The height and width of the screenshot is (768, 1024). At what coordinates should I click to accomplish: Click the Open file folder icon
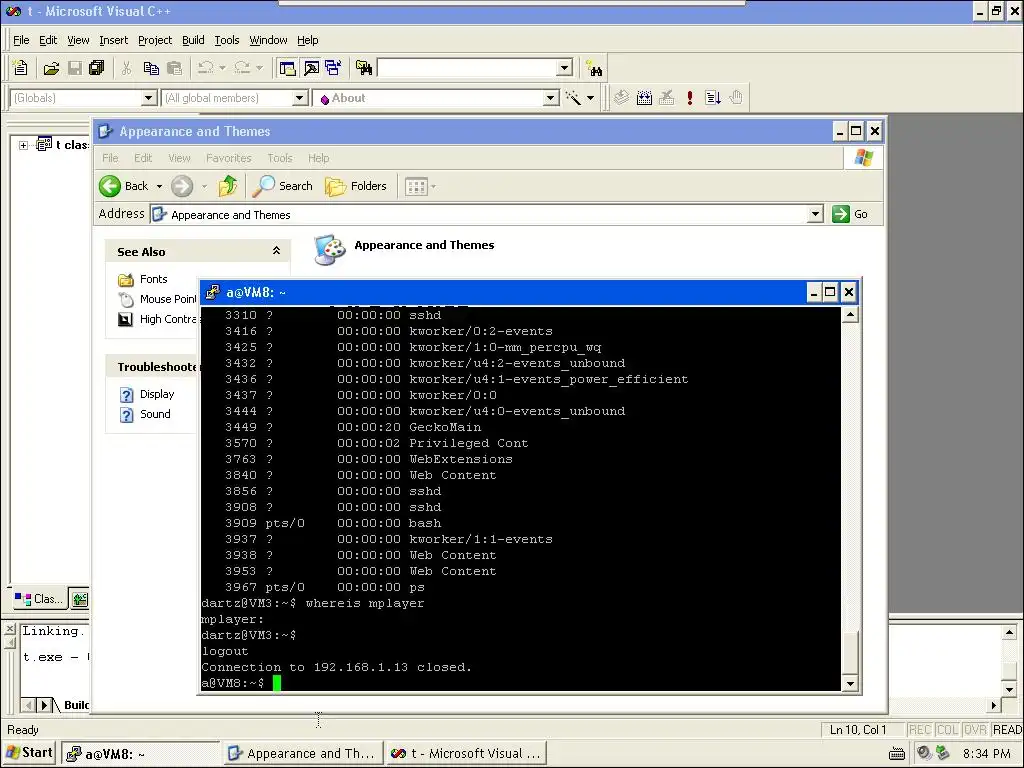[51, 68]
